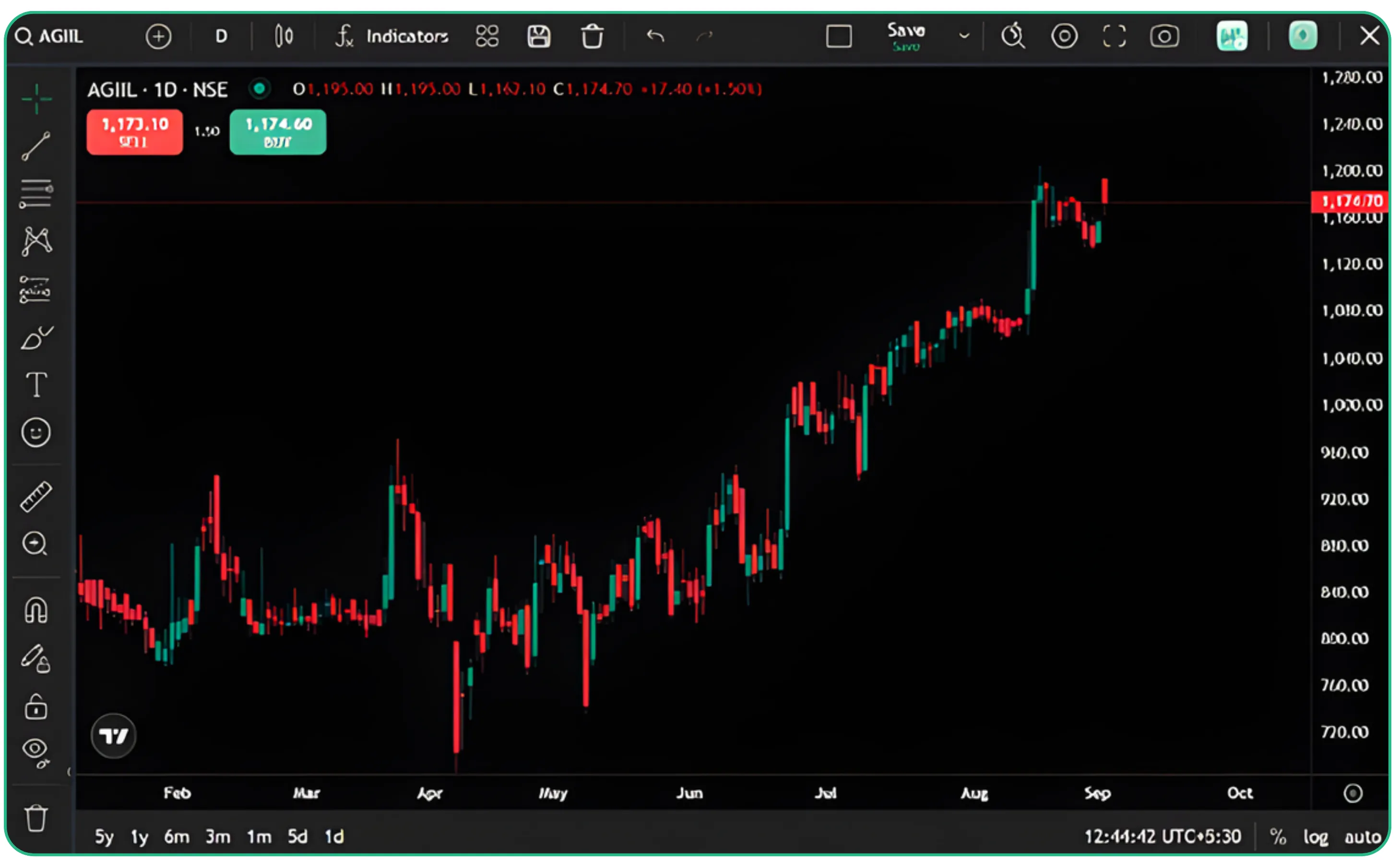Switch the price scale to log
The height and width of the screenshot is (860, 1400).
1315,836
